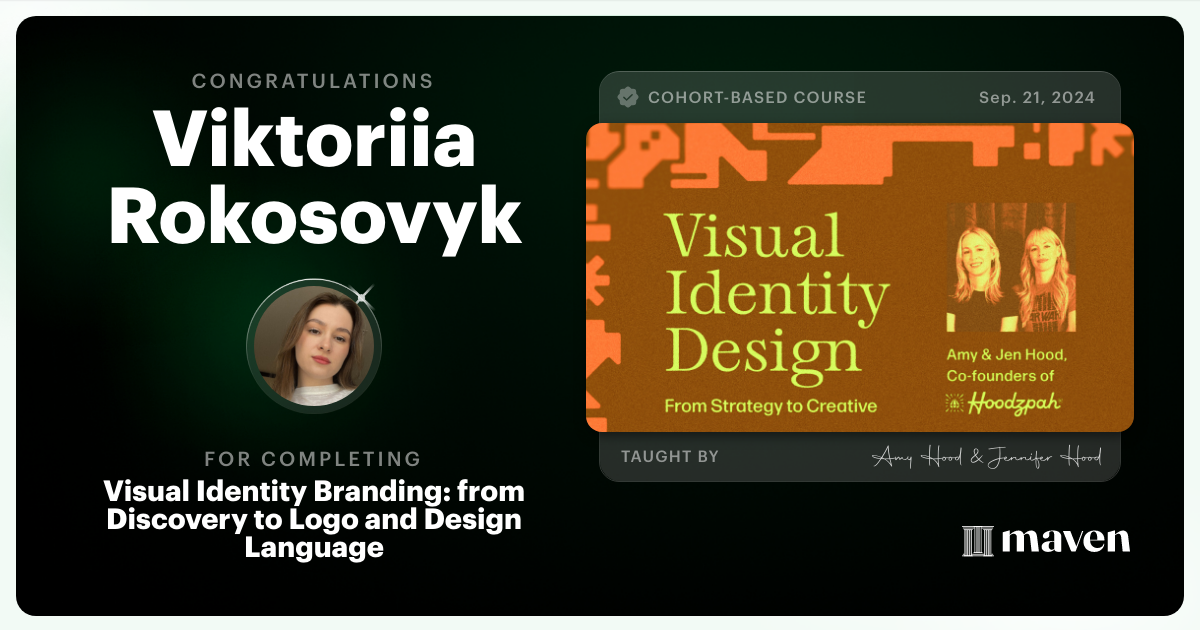Click the Maven wordmark in the corner
1200x630 pixels.
(x=1065, y=541)
